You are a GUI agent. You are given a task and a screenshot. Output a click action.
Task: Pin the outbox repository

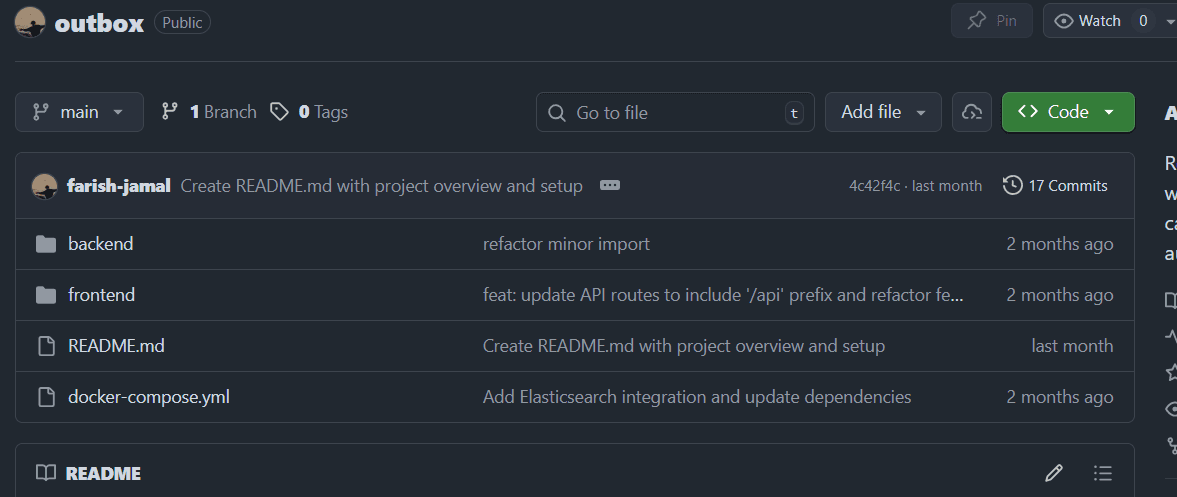(x=991, y=21)
